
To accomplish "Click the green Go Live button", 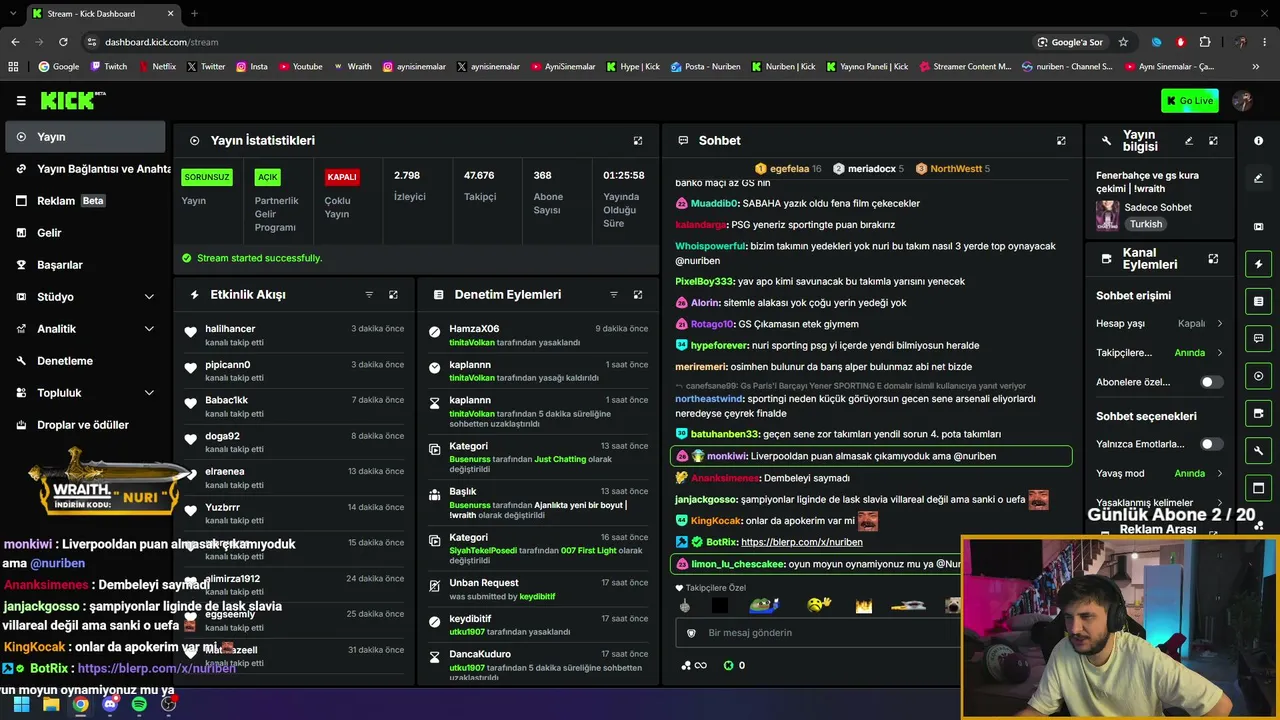I will [1190, 100].
